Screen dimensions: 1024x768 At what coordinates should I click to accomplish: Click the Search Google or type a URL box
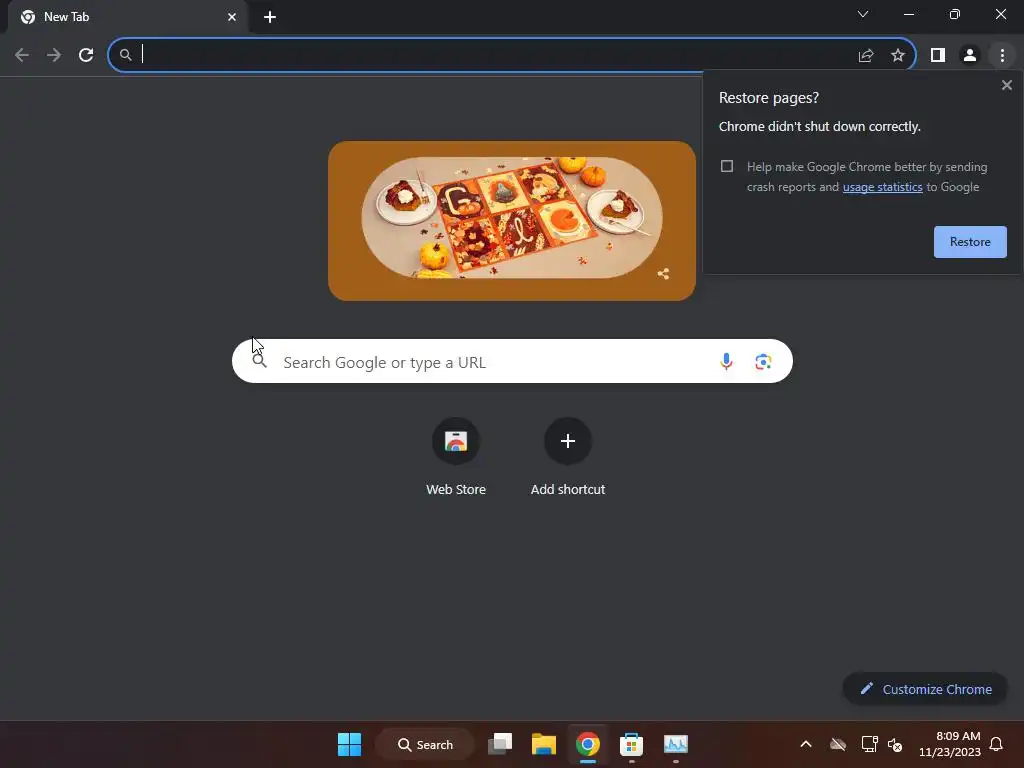coord(512,361)
